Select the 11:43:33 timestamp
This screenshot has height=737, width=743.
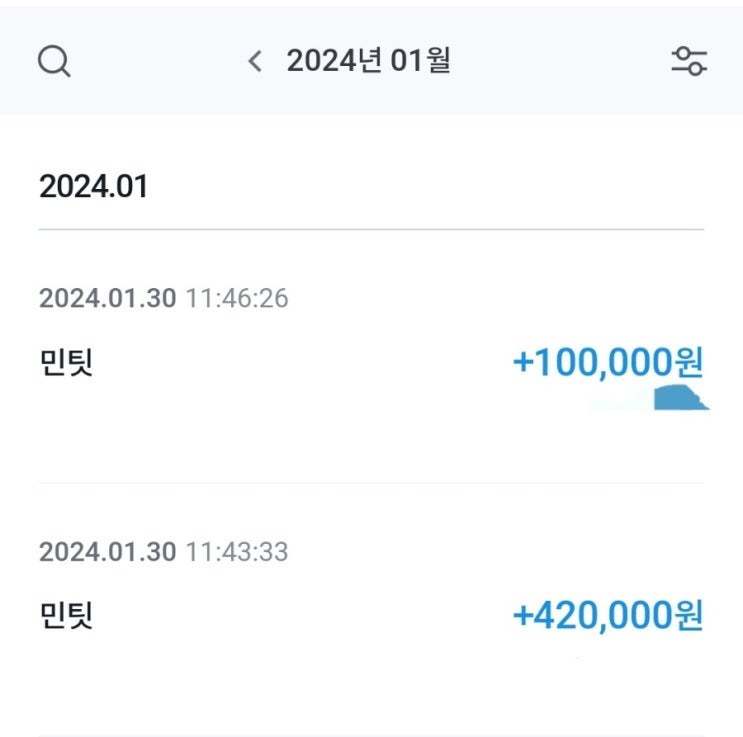(x=237, y=551)
